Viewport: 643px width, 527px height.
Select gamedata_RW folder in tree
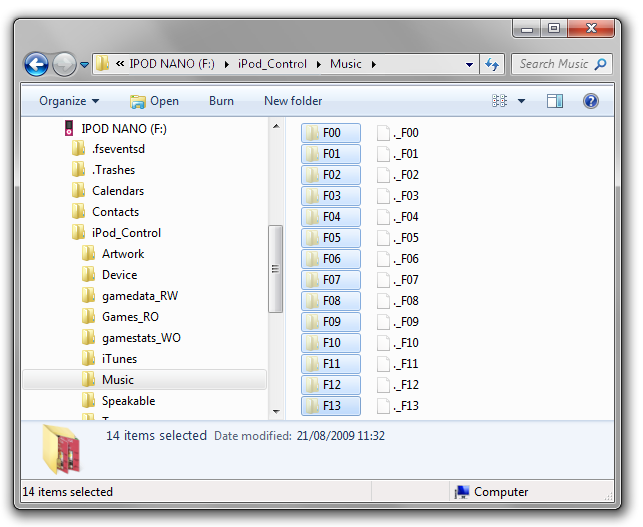[130, 296]
